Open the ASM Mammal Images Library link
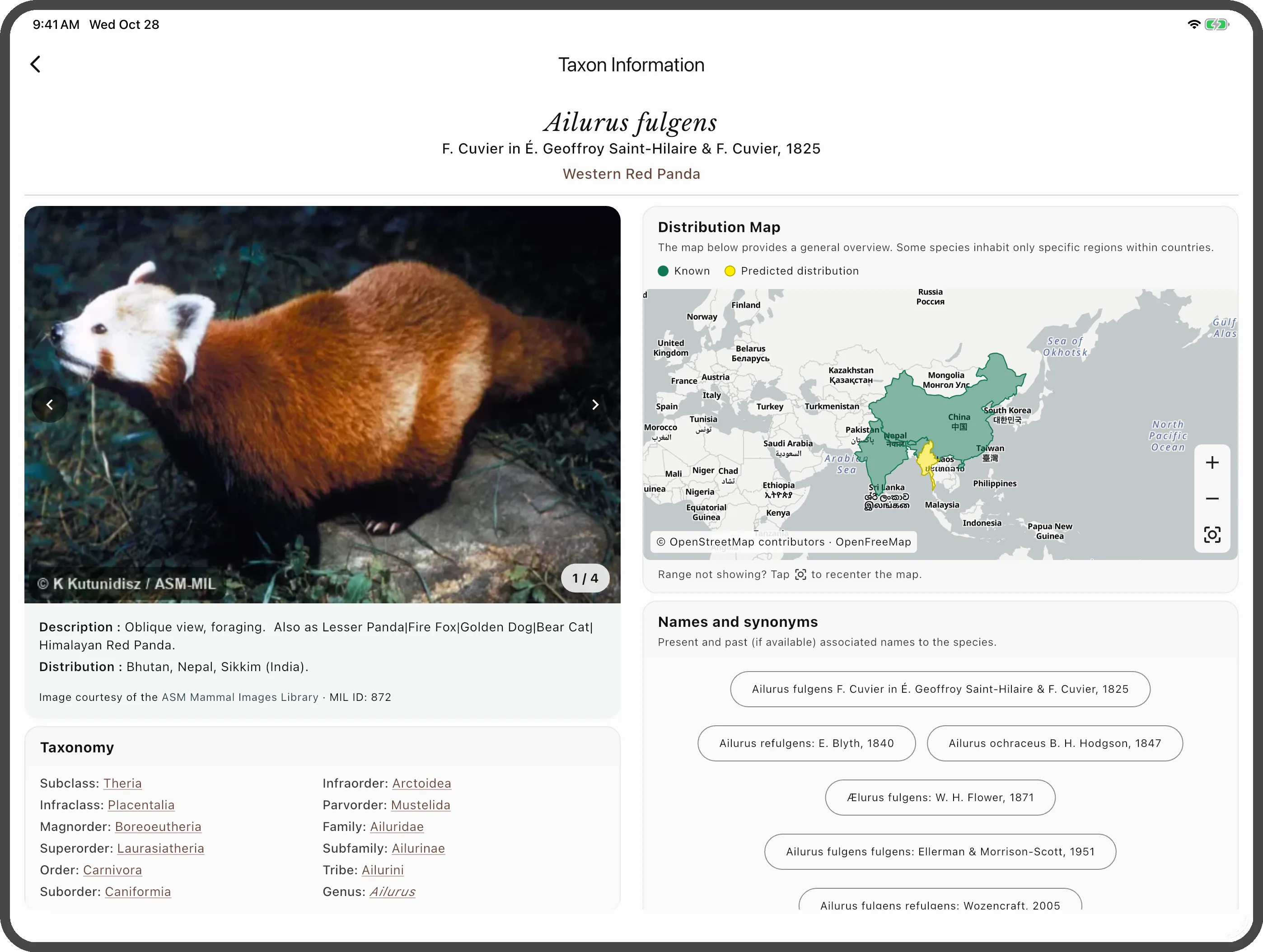Viewport: 1263px width, 952px height. [240, 697]
